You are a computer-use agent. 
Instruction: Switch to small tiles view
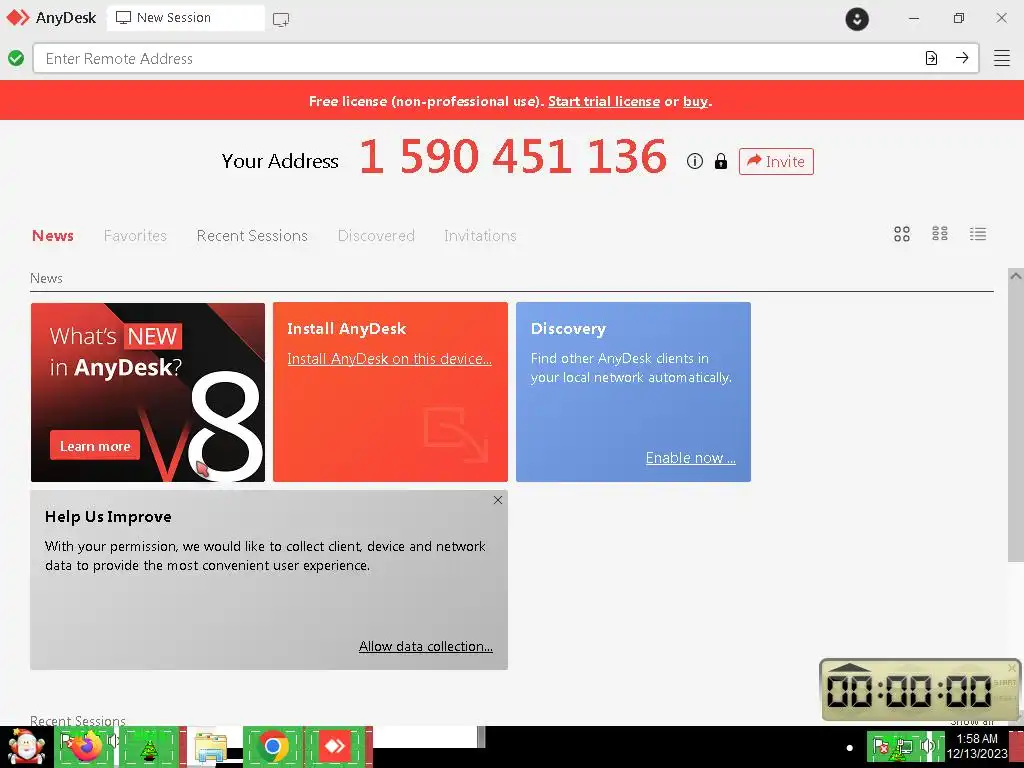tap(940, 234)
